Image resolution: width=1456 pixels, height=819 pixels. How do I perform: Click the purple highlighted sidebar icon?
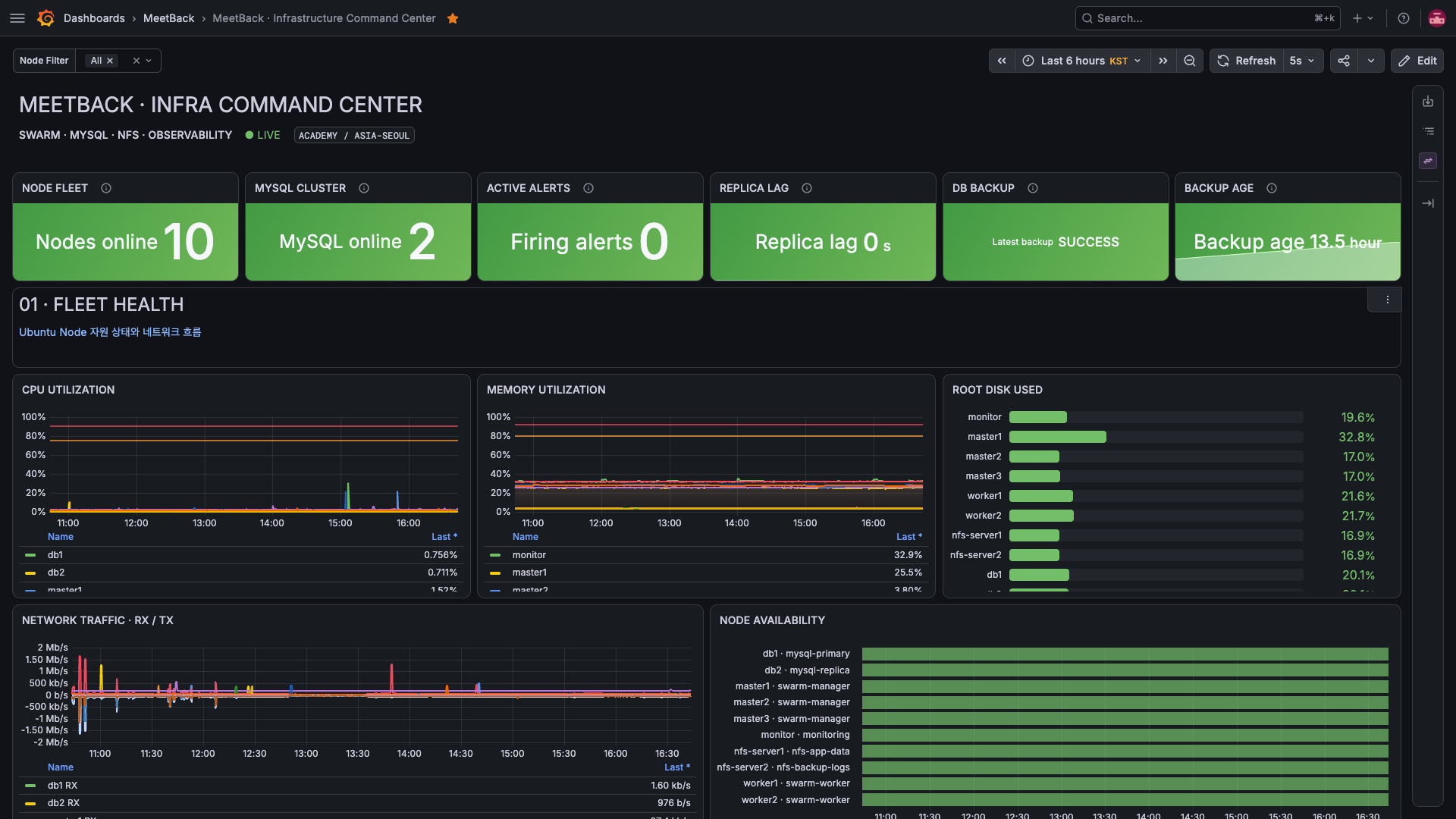(x=1428, y=161)
